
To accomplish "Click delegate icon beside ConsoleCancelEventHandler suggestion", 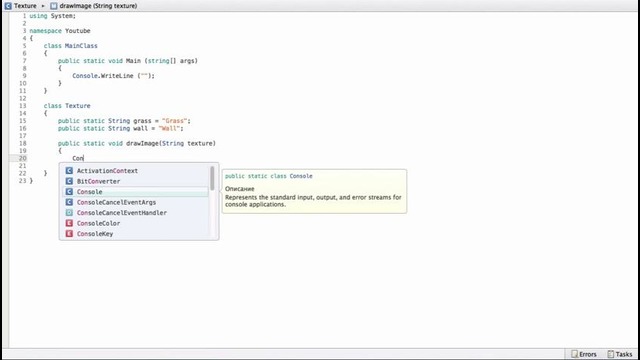I will point(69,213).
